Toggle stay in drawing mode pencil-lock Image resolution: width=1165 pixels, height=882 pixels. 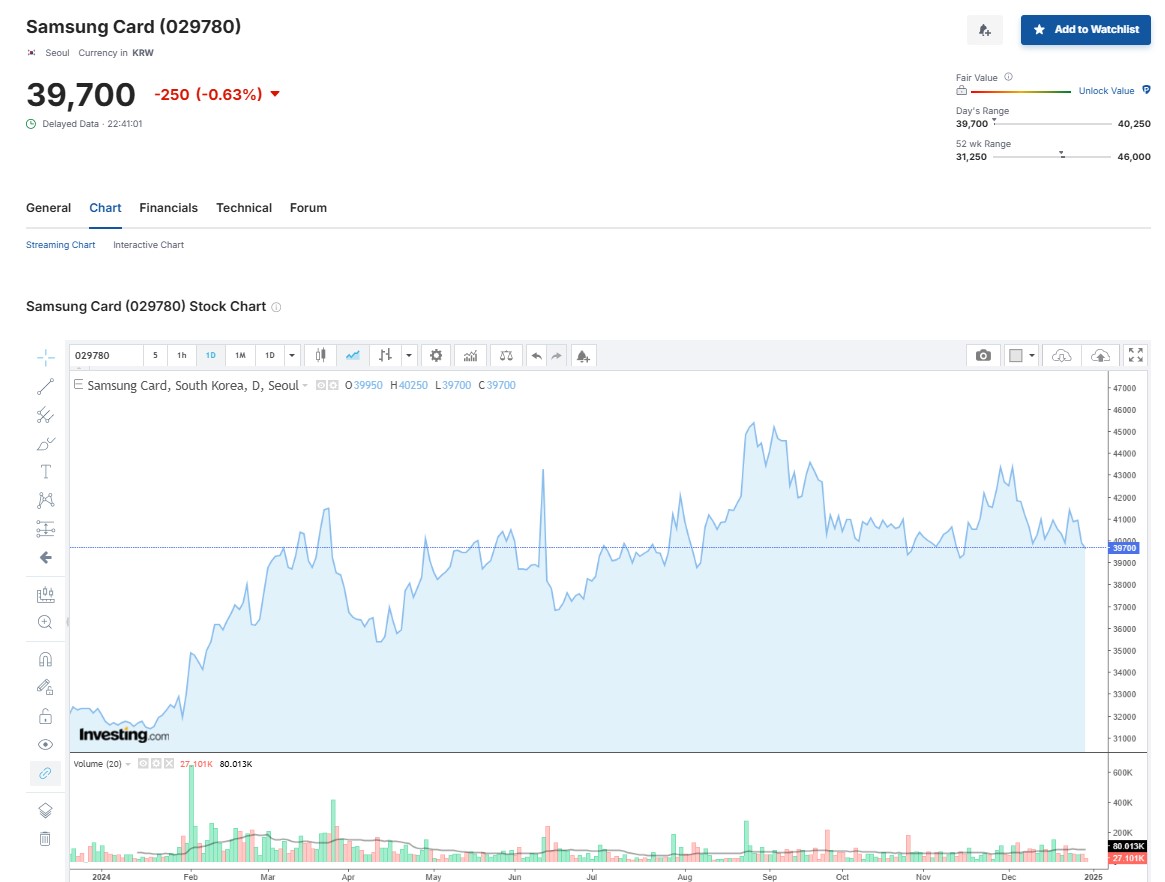45,687
